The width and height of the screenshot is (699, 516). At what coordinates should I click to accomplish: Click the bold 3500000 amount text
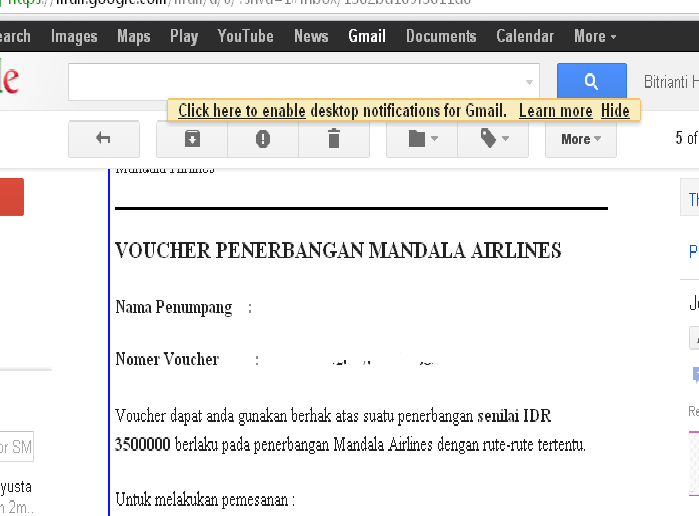143,445
